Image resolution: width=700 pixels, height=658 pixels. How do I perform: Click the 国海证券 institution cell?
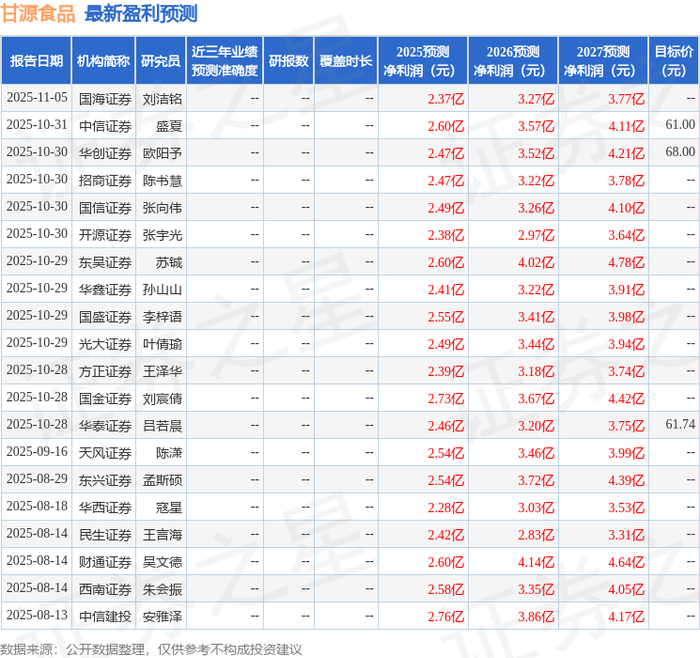point(105,99)
